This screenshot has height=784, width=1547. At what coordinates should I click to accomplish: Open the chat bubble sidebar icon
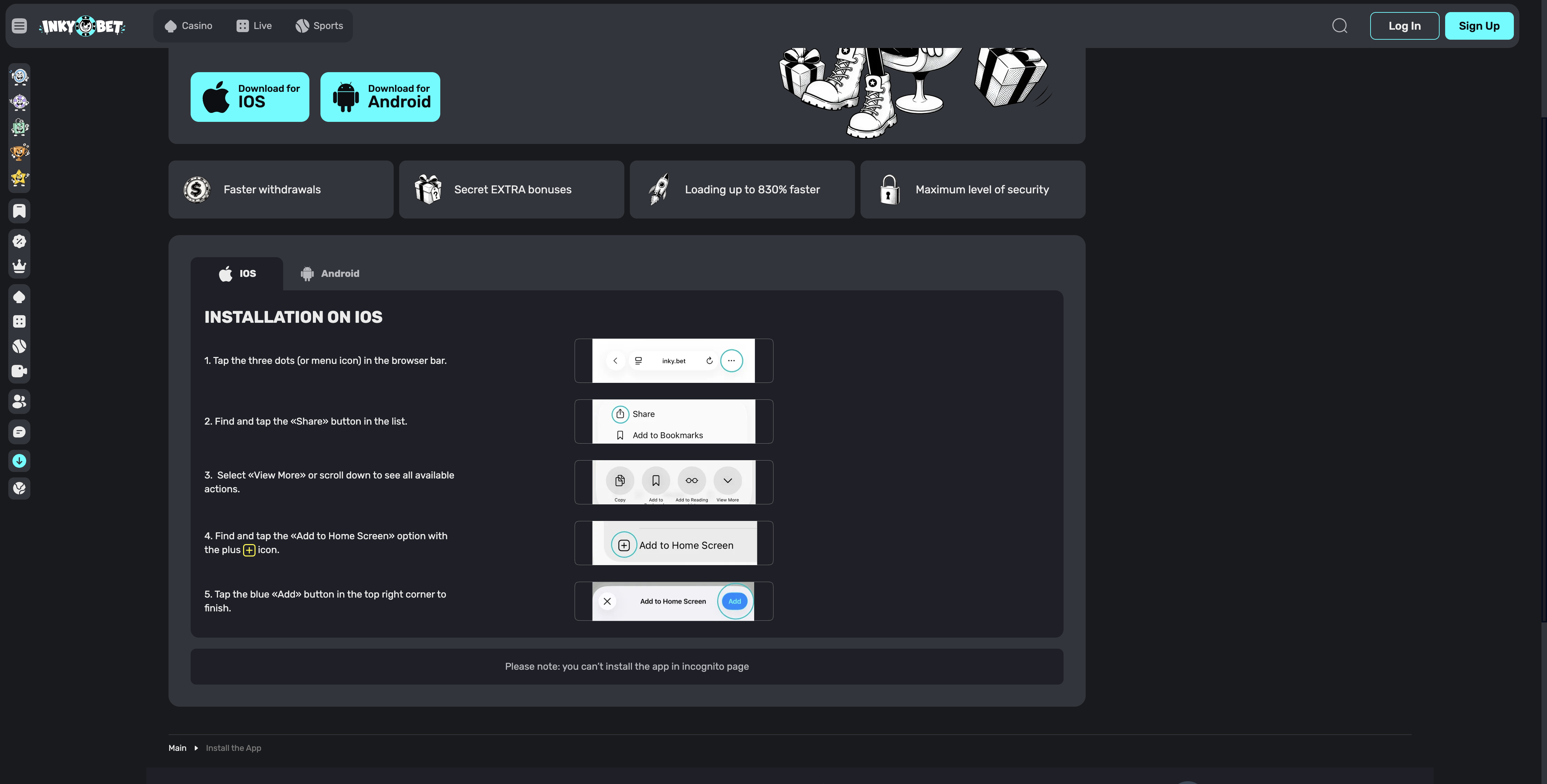pyautogui.click(x=19, y=432)
